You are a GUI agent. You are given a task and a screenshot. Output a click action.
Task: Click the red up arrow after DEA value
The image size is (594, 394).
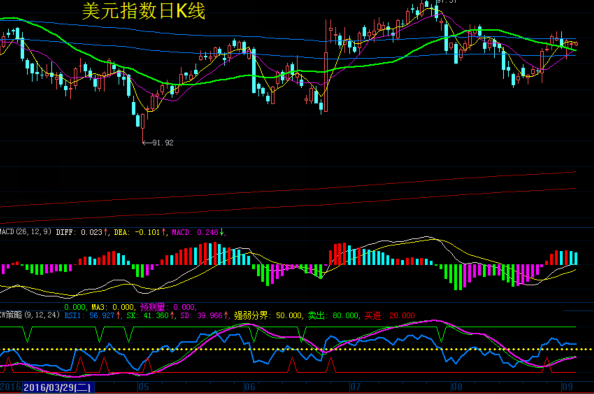164,232
